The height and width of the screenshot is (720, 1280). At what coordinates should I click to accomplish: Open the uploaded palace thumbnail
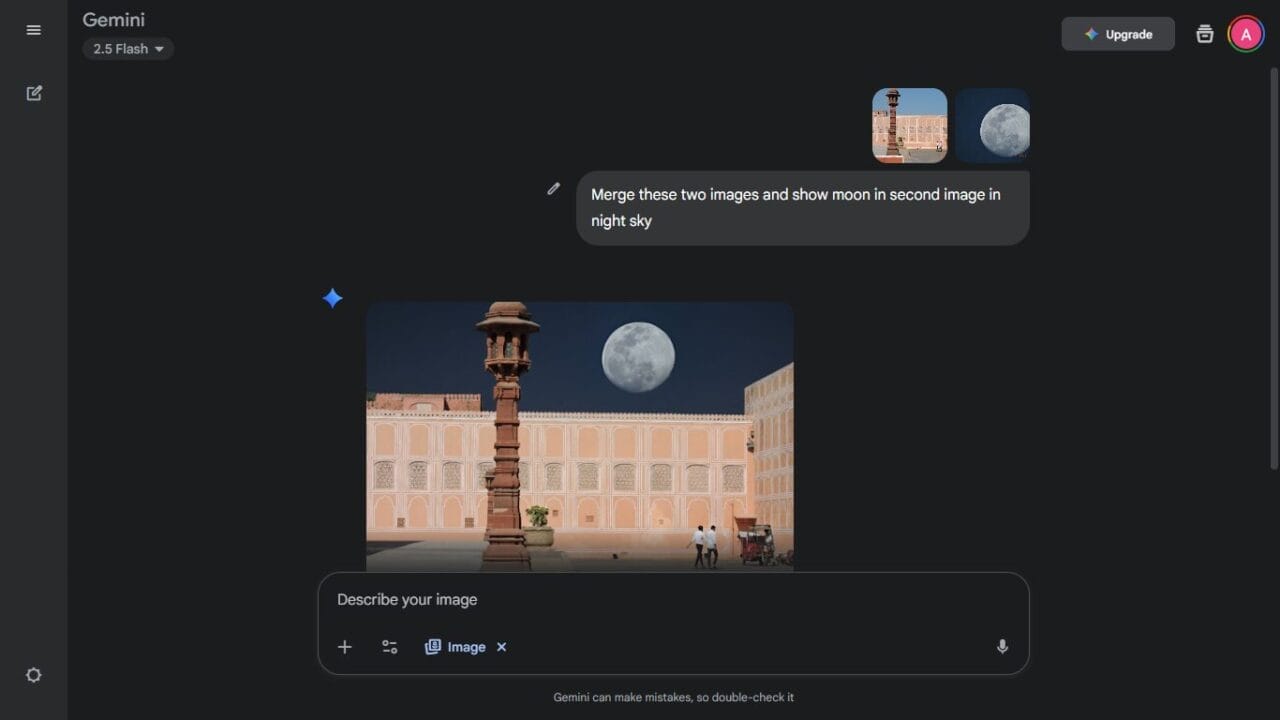coord(909,125)
